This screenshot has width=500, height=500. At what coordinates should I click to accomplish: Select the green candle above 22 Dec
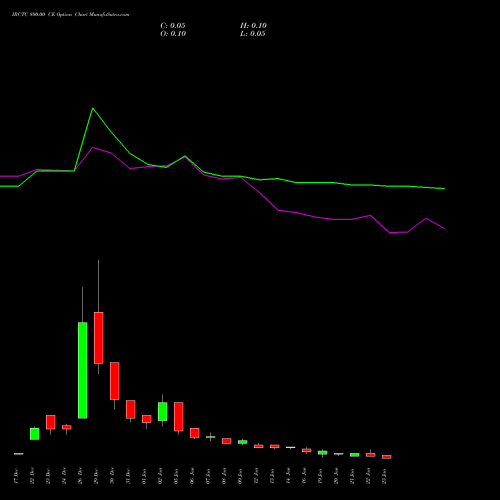[x=35, y=434]
